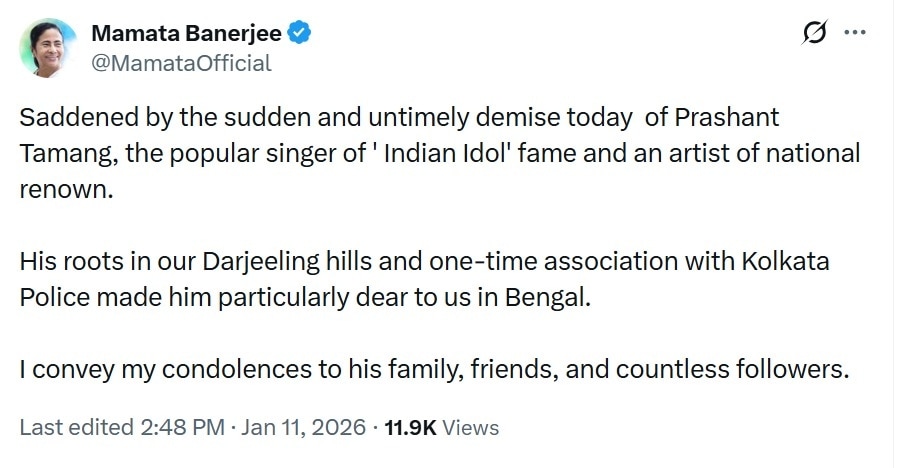The width and height of the screenshot is (916, 468).
Task: Open Mamata Banerjee's profile picture
Action: pyautogui.click(x=47, y=48)
